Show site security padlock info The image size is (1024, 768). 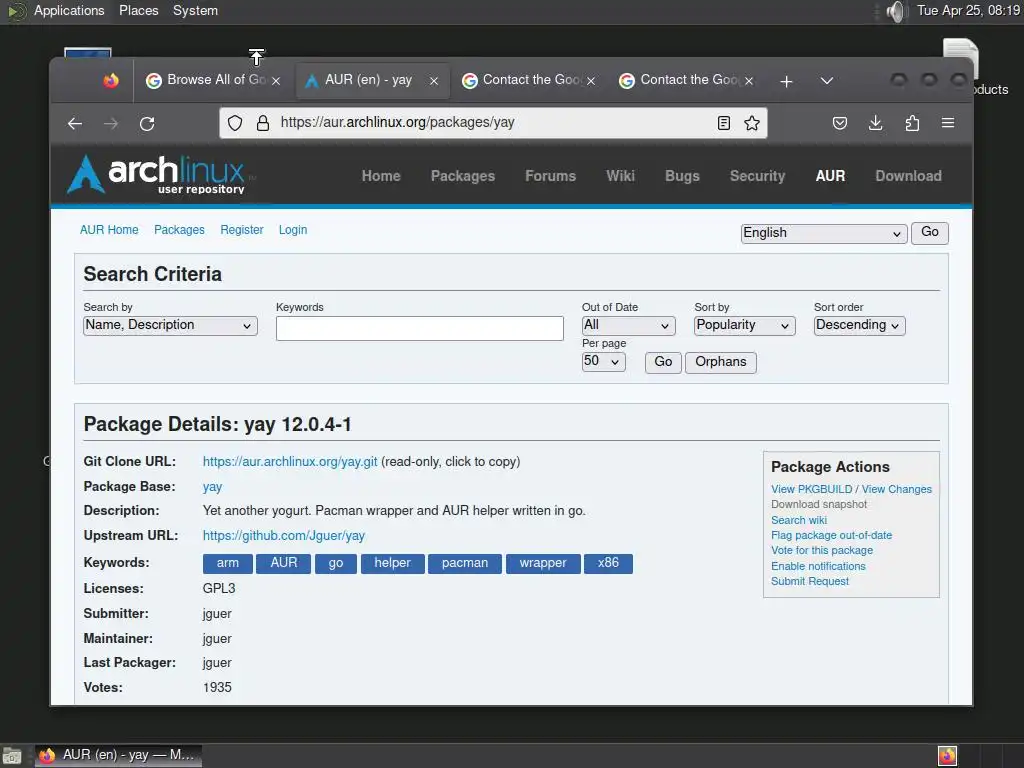pos(263,123)
